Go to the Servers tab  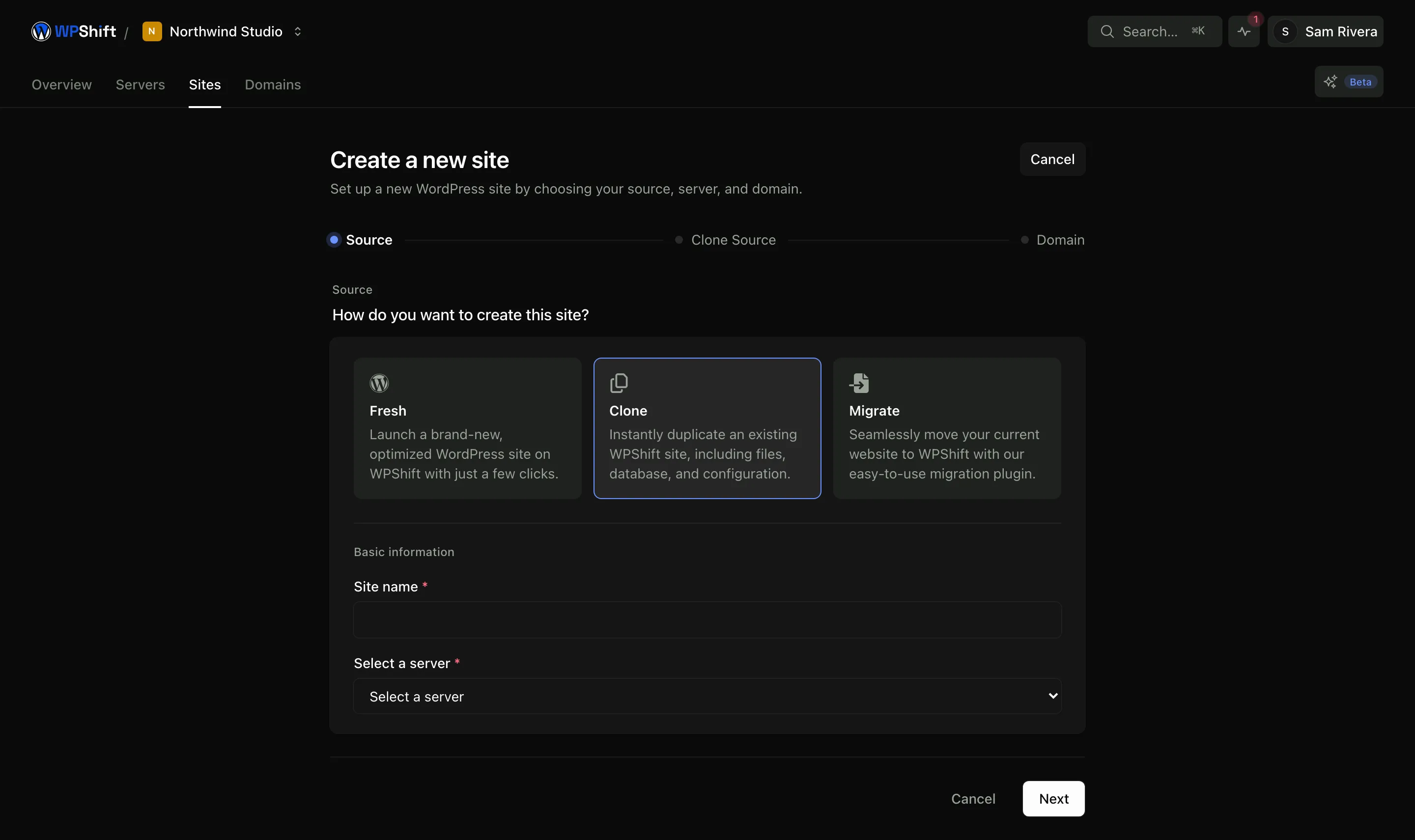click(x=141, y=84)
